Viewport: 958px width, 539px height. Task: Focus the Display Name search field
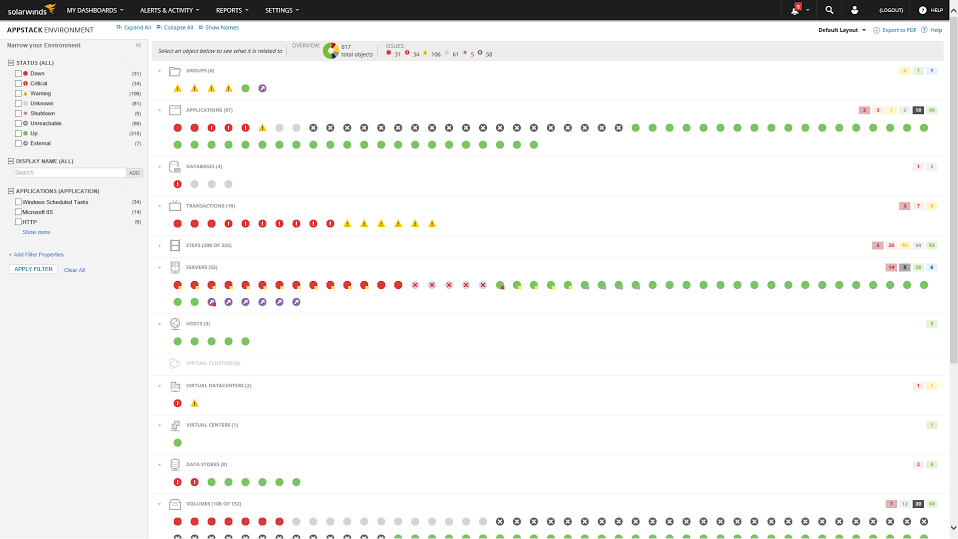[x=69, y=173]
